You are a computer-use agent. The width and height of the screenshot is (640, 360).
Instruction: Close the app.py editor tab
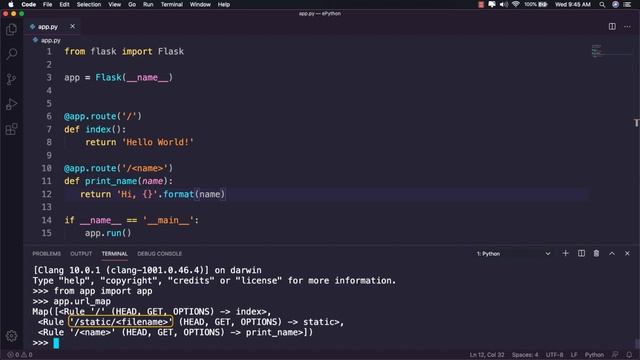(72, 26)
